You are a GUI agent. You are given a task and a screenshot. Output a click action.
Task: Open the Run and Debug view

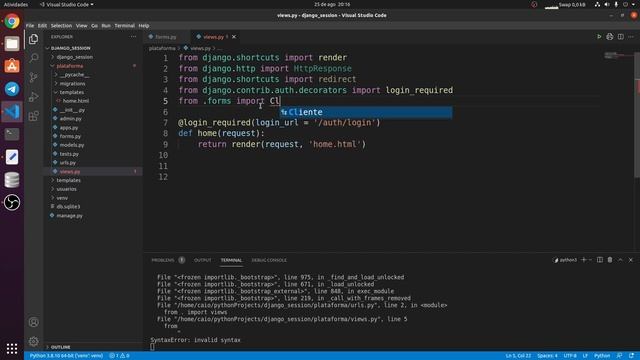pos(33,97)
